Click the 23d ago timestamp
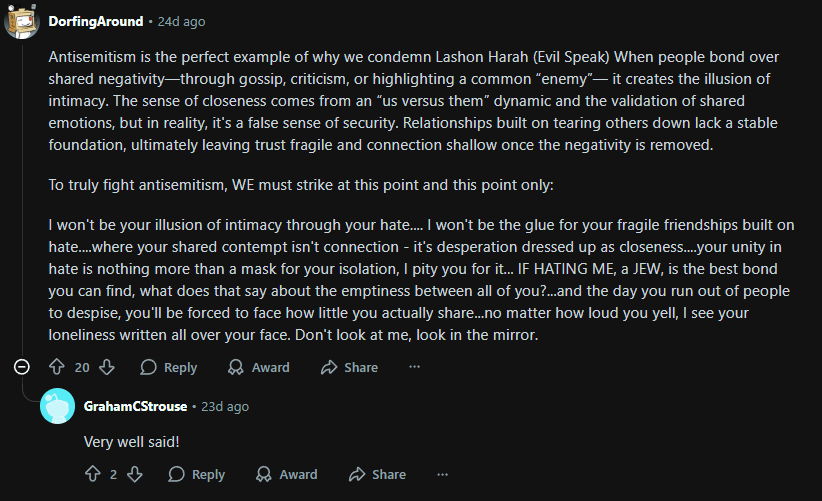This screenshot has height=501, width=822. coord(225,407)
